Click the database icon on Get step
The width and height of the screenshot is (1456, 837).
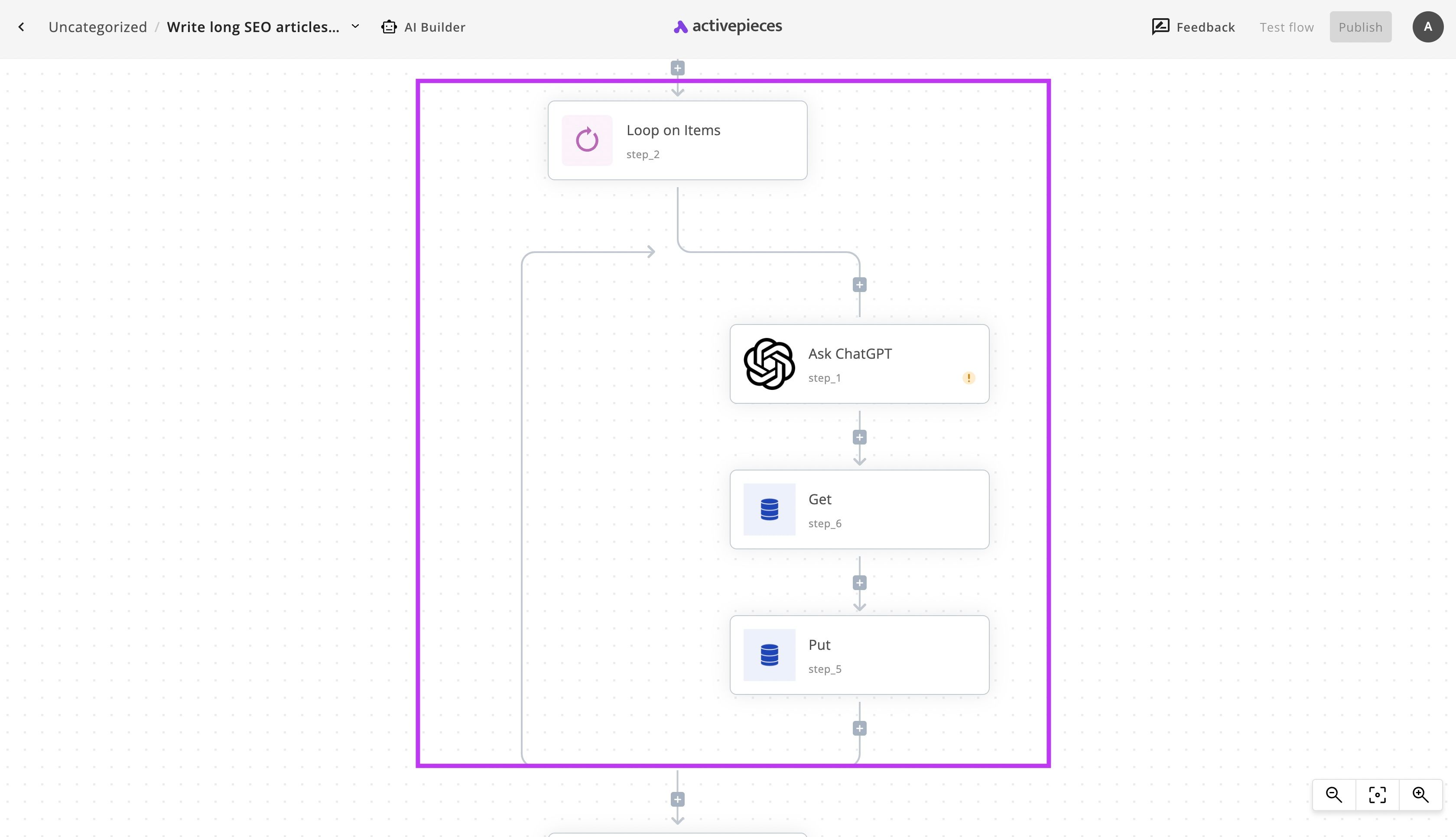coord(769,509)
